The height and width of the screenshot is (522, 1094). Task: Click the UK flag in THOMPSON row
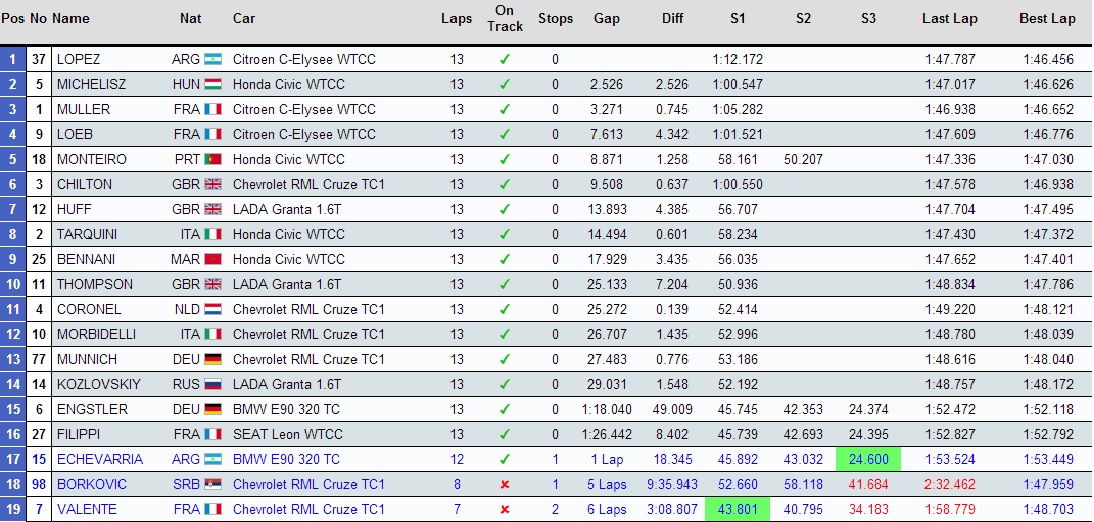coord(213,285)
